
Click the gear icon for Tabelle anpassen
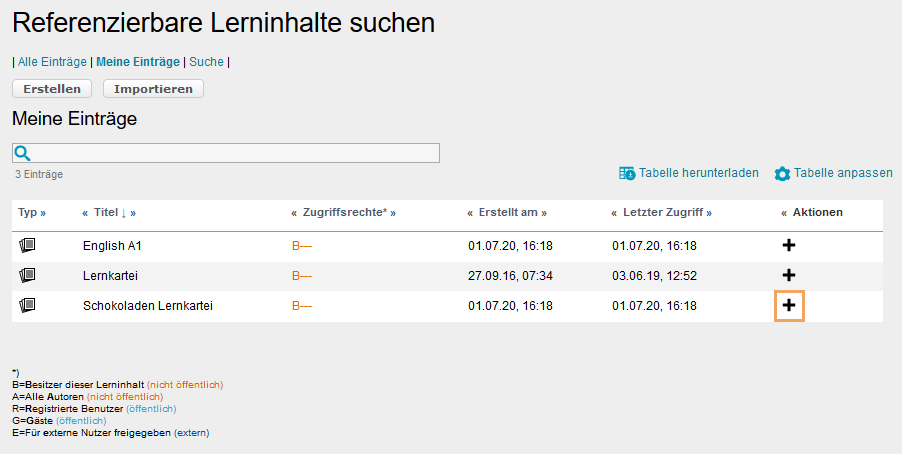(782, 174)
